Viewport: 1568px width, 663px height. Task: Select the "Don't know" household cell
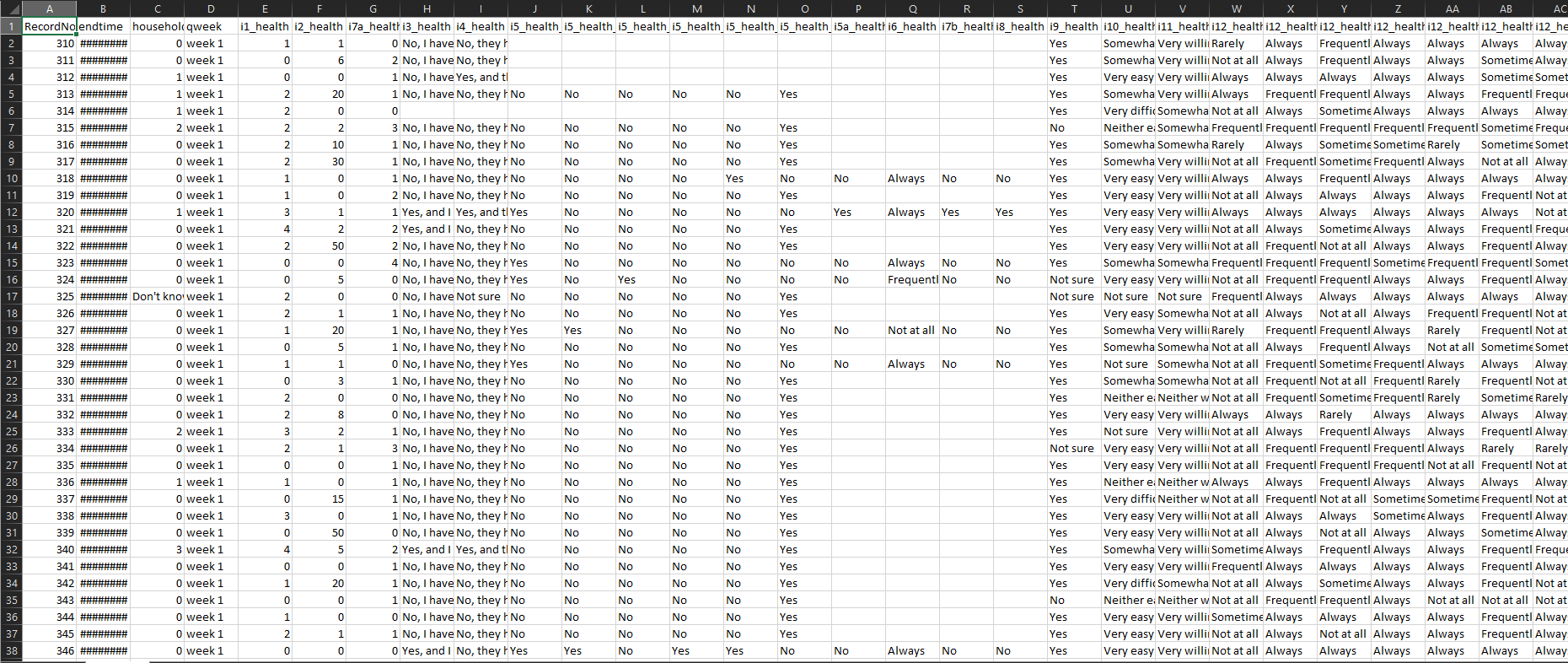[157, 296]
